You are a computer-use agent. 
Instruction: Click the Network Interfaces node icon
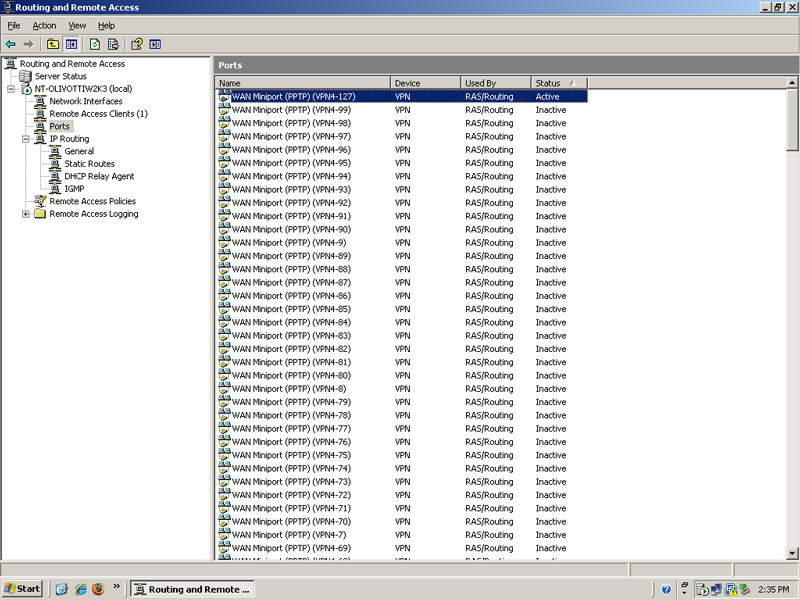[x=40, y=101]
